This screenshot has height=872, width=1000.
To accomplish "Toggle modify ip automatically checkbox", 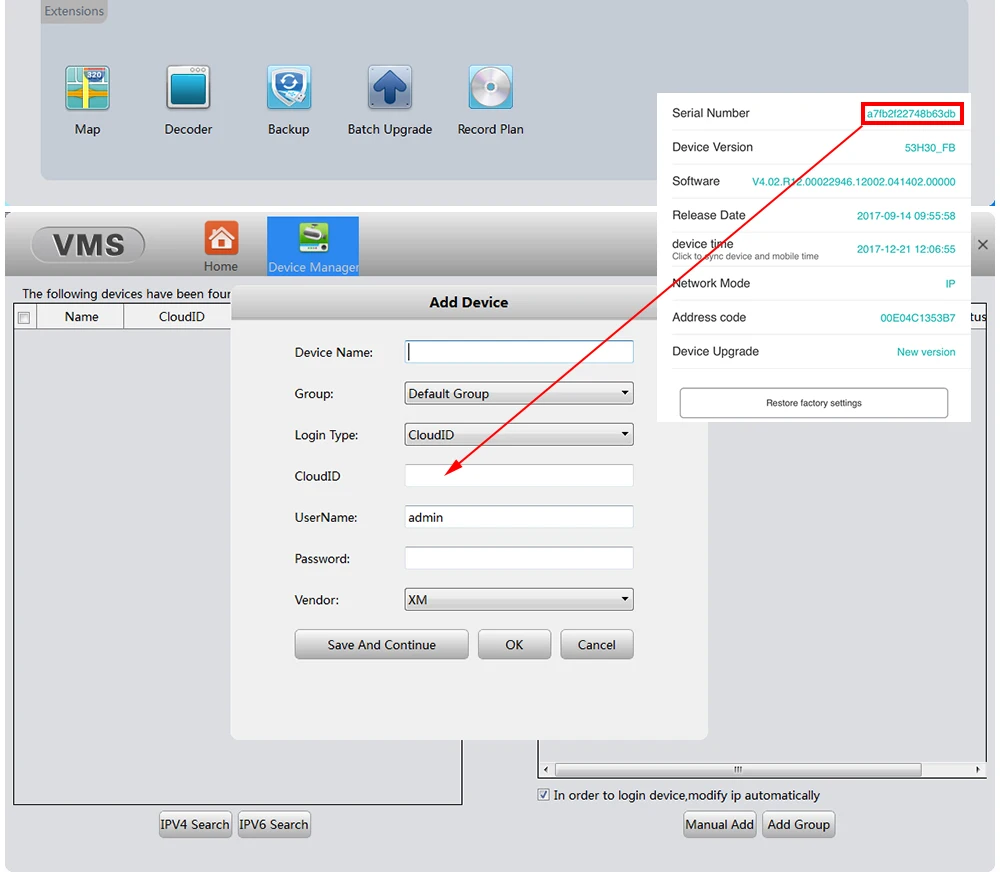I will (543, 795).
